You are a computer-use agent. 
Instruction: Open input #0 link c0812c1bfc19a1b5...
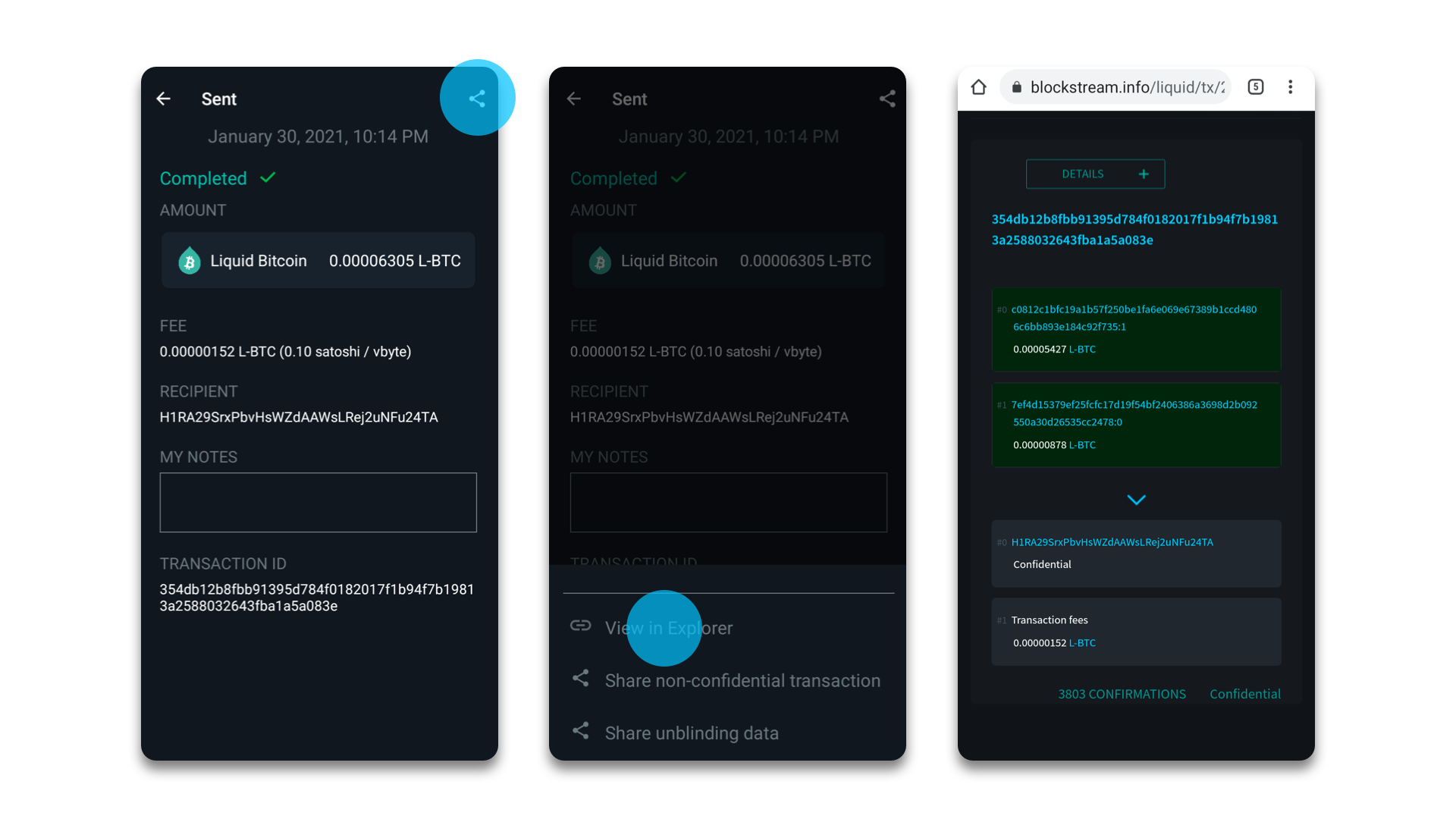(1134, 318)
